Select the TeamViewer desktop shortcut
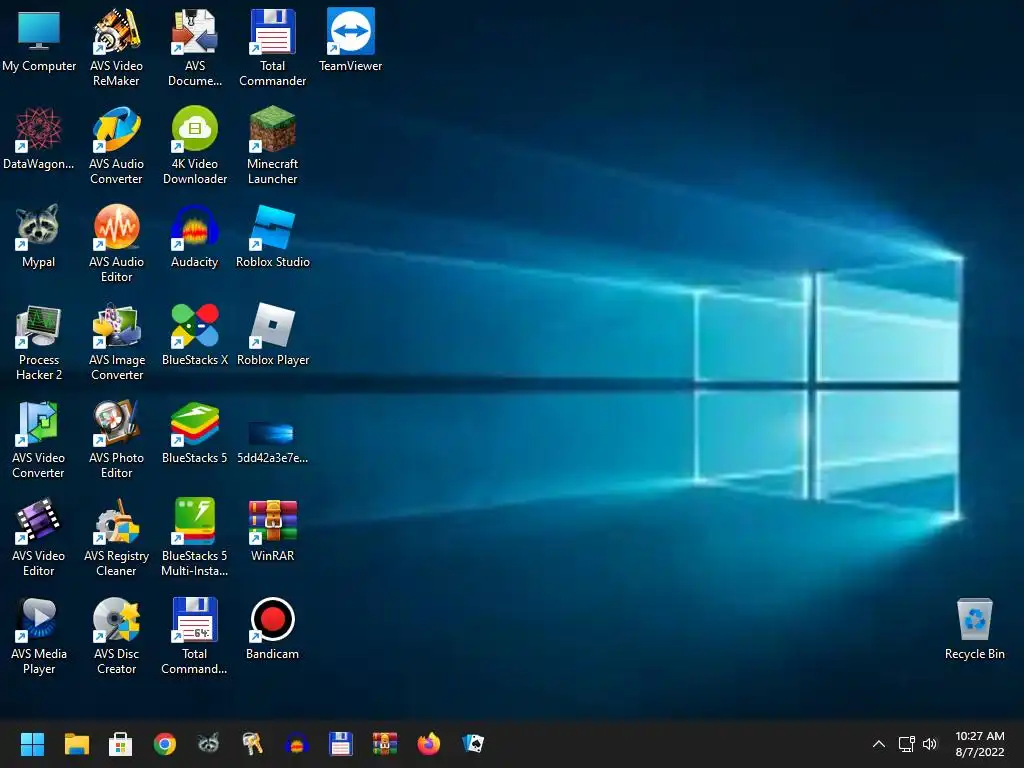 pos(351,40)
